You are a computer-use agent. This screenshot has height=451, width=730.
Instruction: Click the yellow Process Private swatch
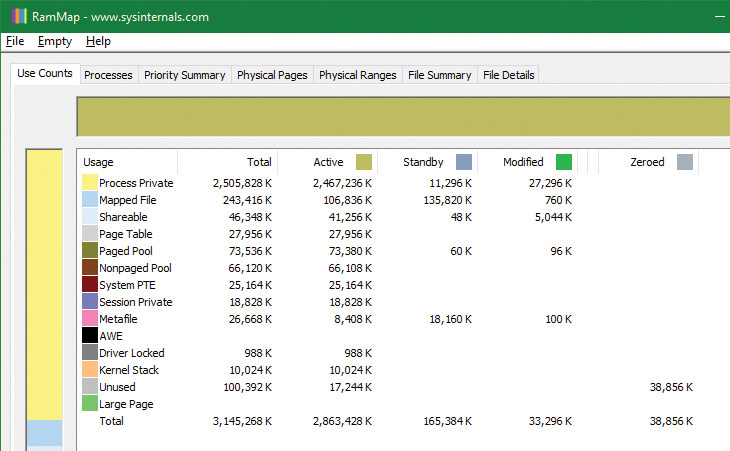click(x=89, y=183)
